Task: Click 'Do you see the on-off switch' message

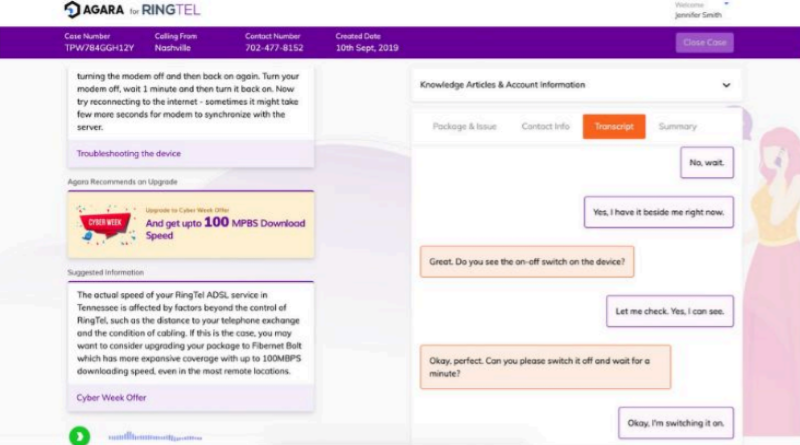Action: coord(527,262)
